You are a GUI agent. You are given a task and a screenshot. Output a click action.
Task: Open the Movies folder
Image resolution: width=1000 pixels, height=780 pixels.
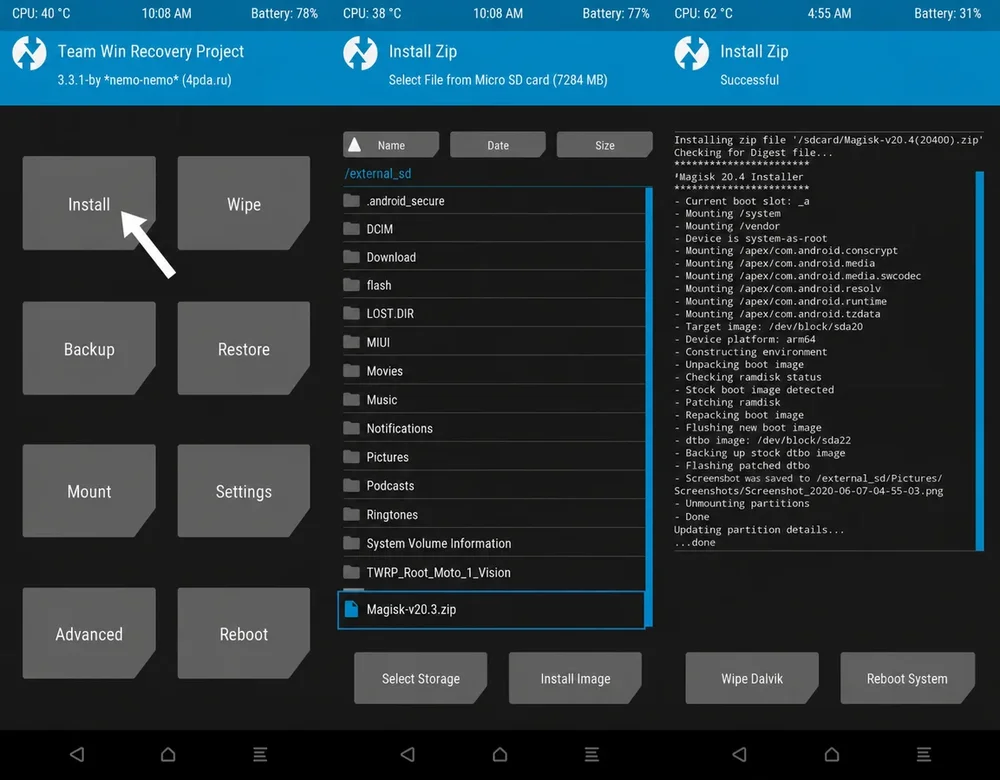(x=494, y=371)
